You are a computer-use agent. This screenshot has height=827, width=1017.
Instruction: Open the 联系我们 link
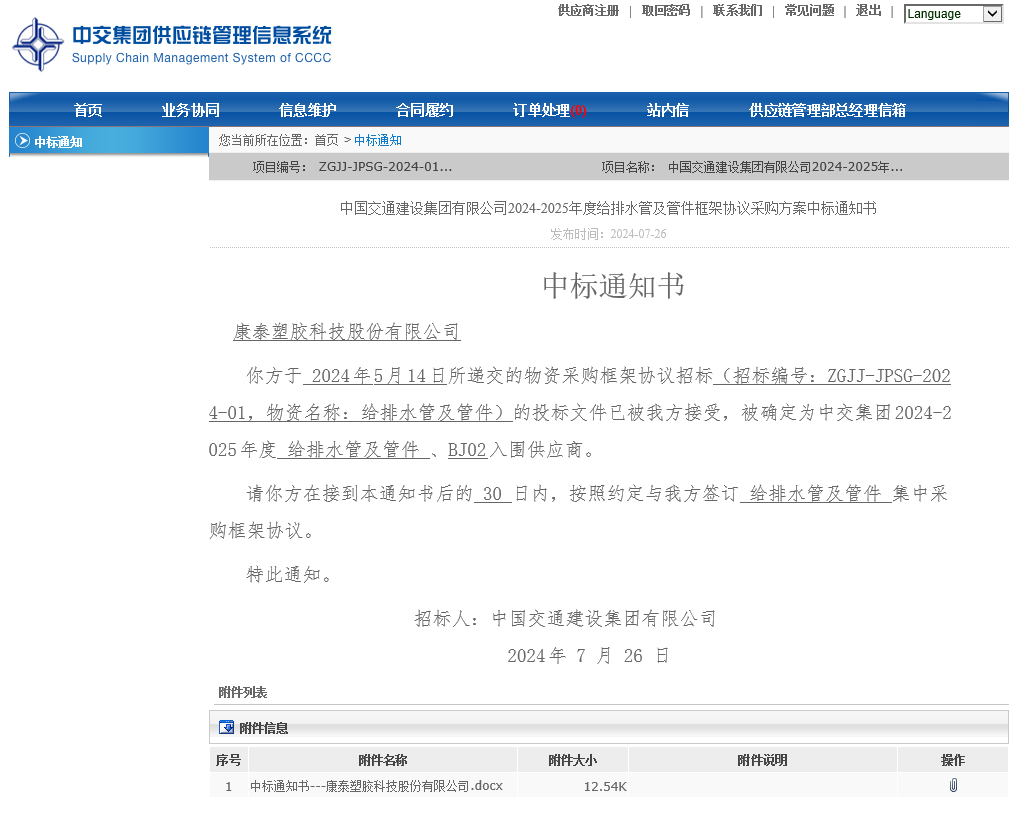click(x=737, y=11)
